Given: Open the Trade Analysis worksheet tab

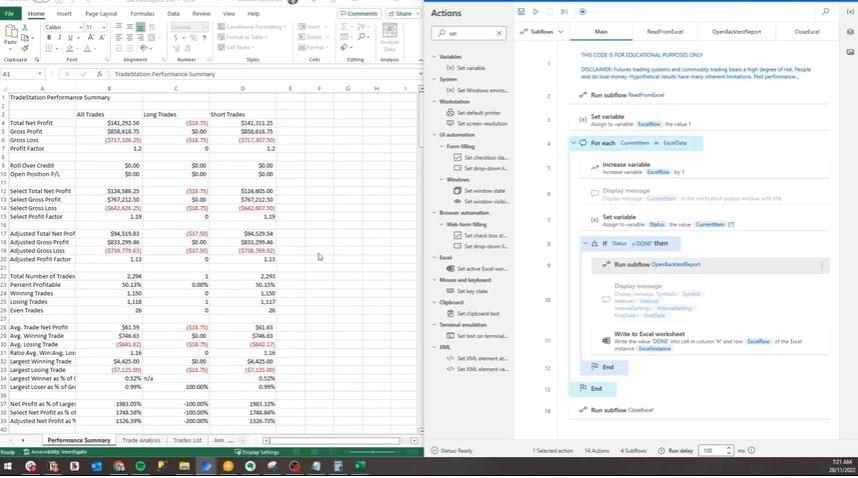Looking at the screenshot, I should [141, 440].
